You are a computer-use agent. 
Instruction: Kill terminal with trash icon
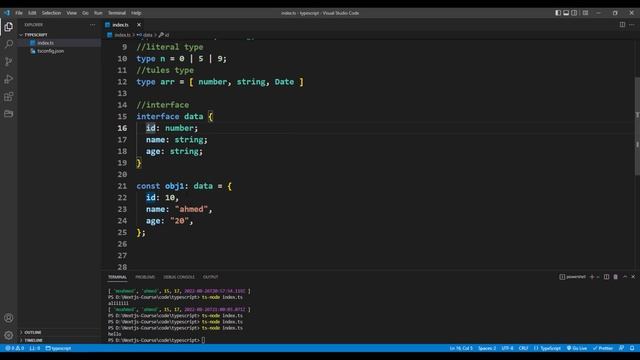(616, 277)
